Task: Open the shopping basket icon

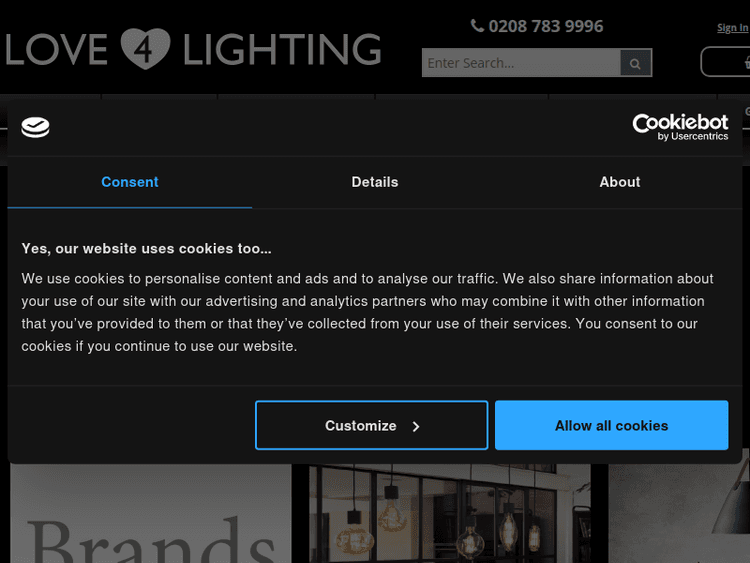Action: 744,63
